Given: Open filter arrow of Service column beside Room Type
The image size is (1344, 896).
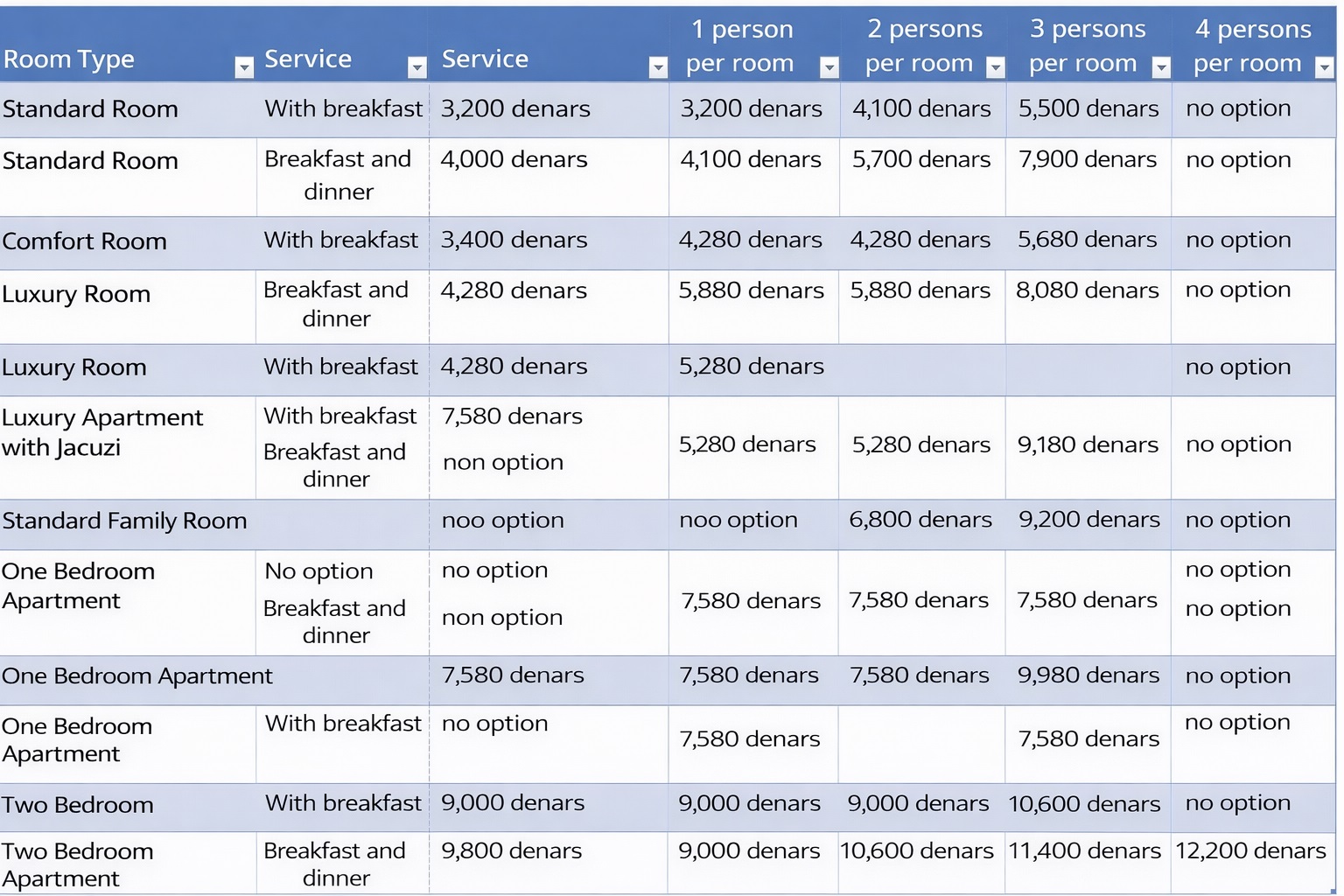Looking at the screenshot, I should coord(417,67).
